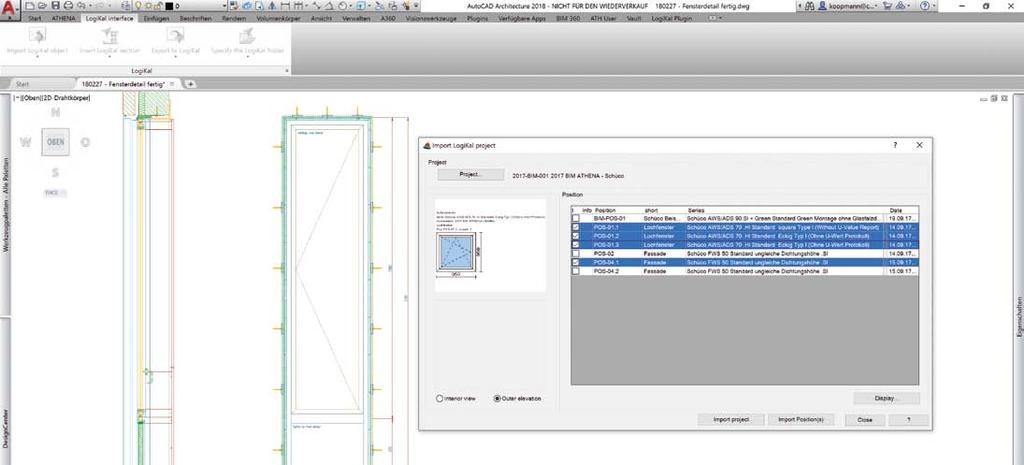Open the koopmann account dropdown
The height and width of the screenshot is (465, 1024).
click(x=875, y=5)
